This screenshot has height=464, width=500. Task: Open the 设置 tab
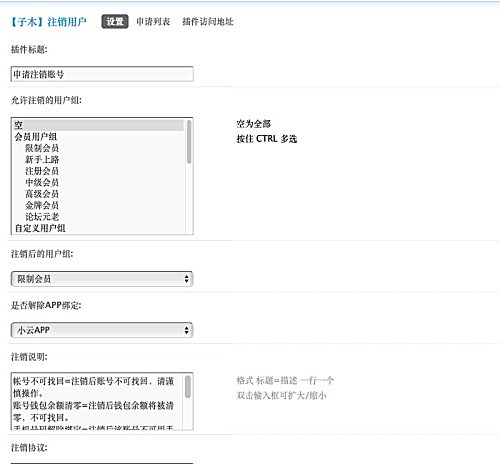[x=115, y=22]
